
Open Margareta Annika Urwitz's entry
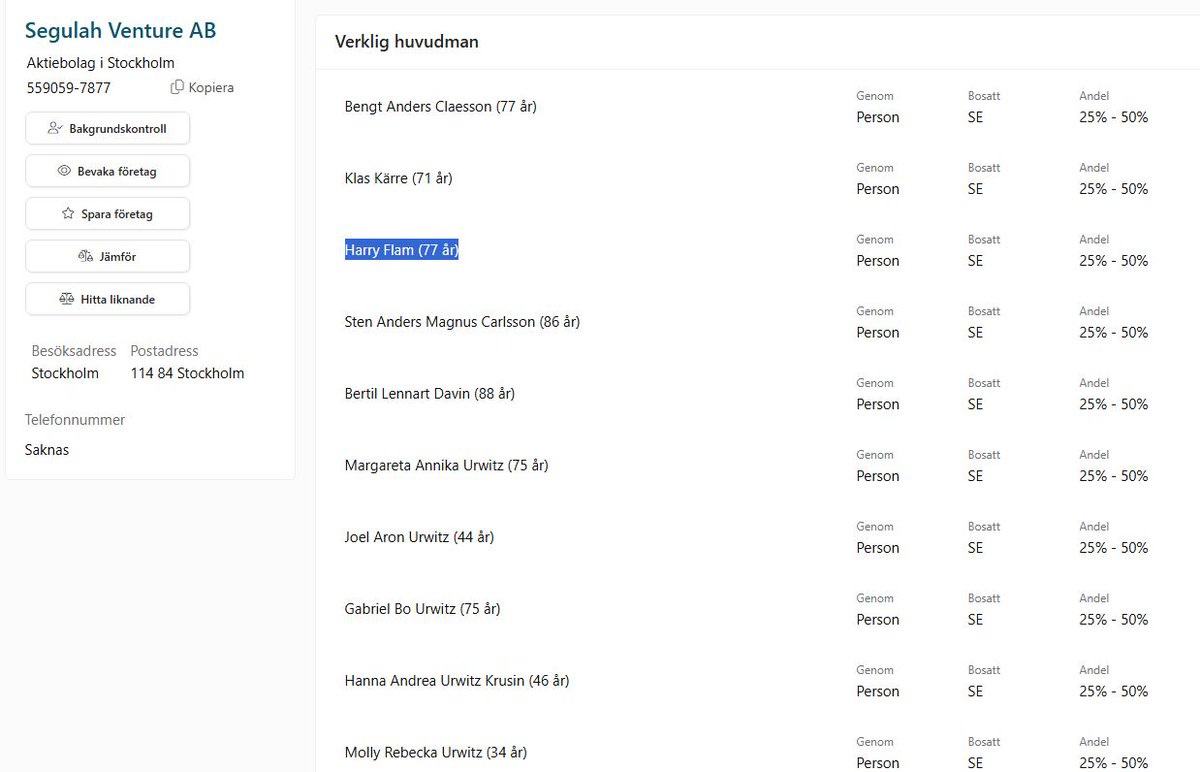[446, 465]
